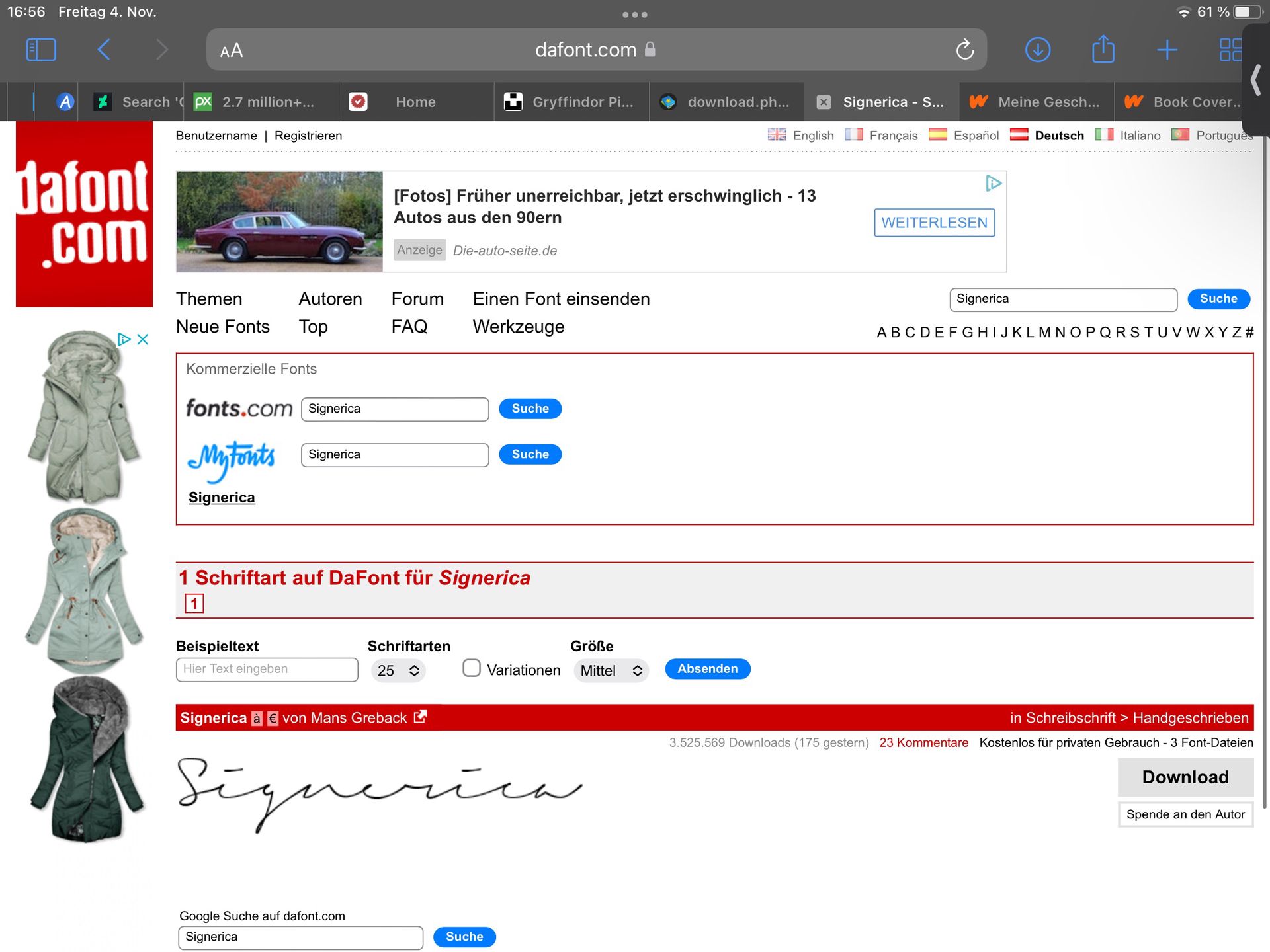Select page number 1 in results
This screenshot has height=952, width=1270.
pos(194,603)
